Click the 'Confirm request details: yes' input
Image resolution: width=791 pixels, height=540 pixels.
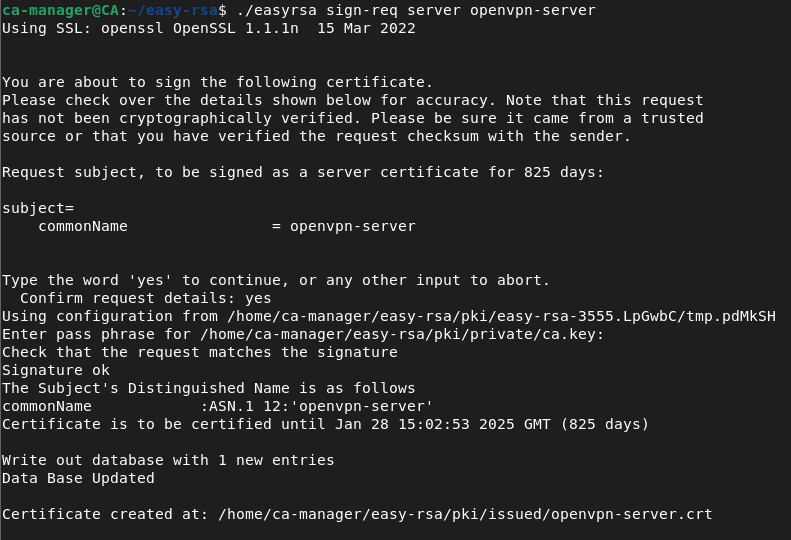pyautogui.click(x=145, y=298)
